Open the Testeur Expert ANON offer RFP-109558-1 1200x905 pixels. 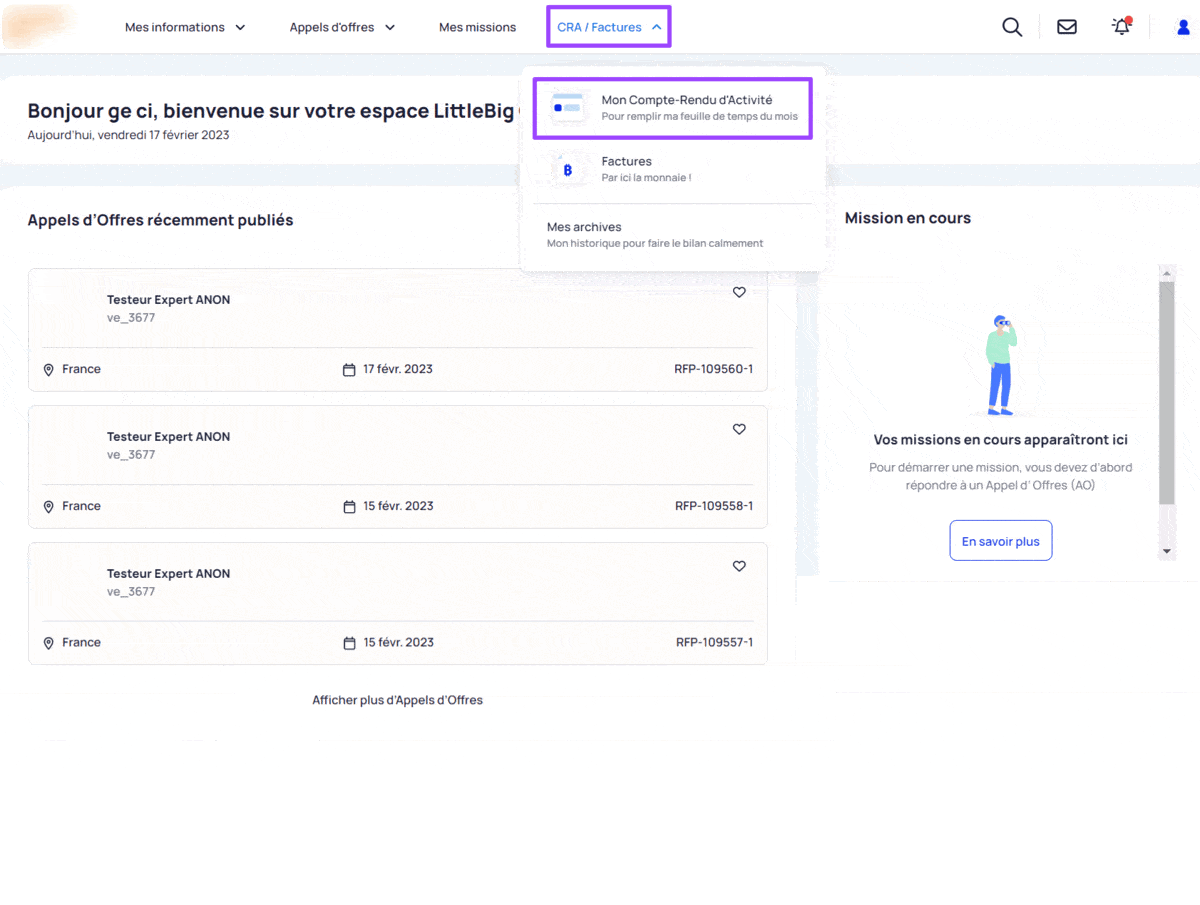[398, 466]
